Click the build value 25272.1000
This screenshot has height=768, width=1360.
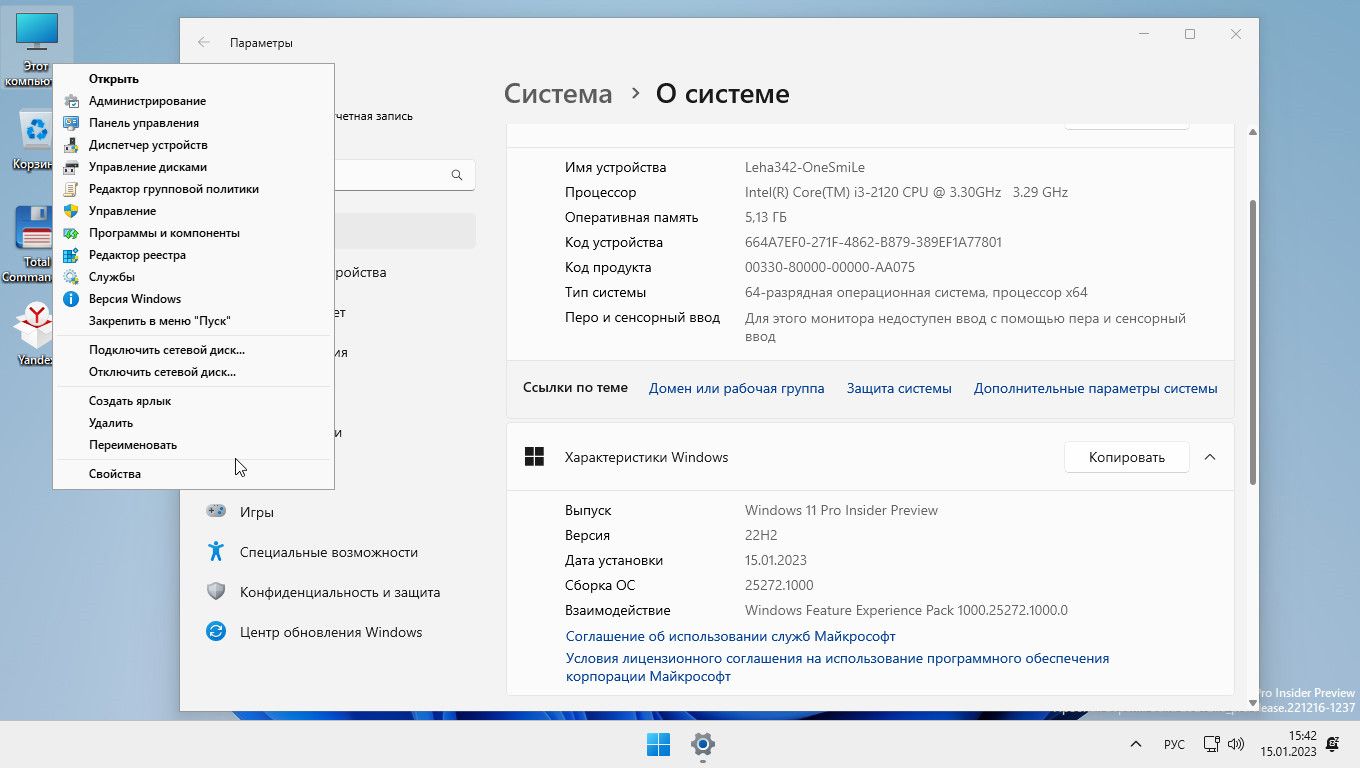(779, 585)
